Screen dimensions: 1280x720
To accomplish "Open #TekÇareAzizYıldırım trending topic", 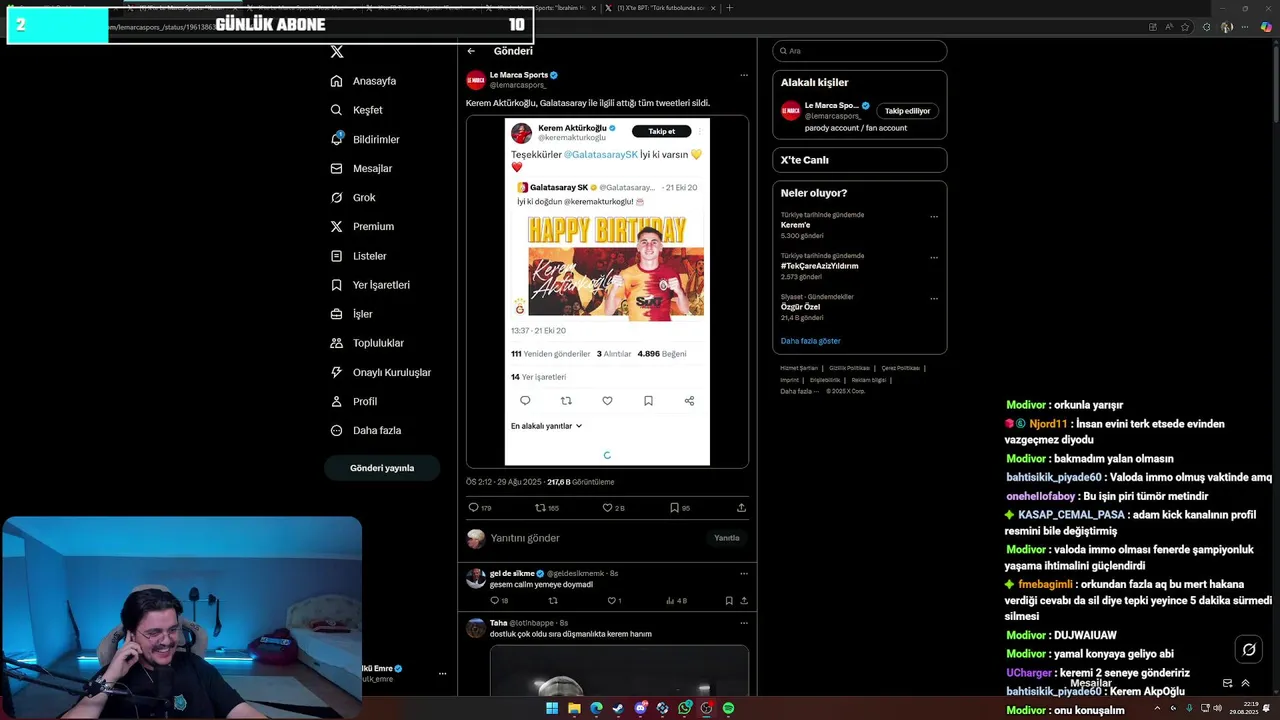I will pyautogui.click(x=822, y=266).
